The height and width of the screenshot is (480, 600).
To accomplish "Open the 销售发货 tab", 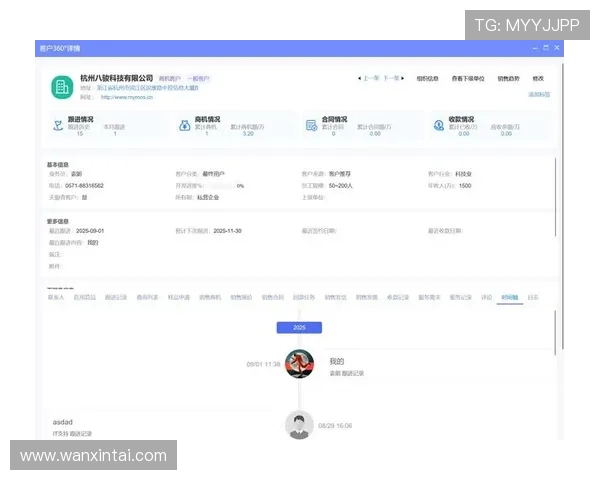I will pos(335,297).
